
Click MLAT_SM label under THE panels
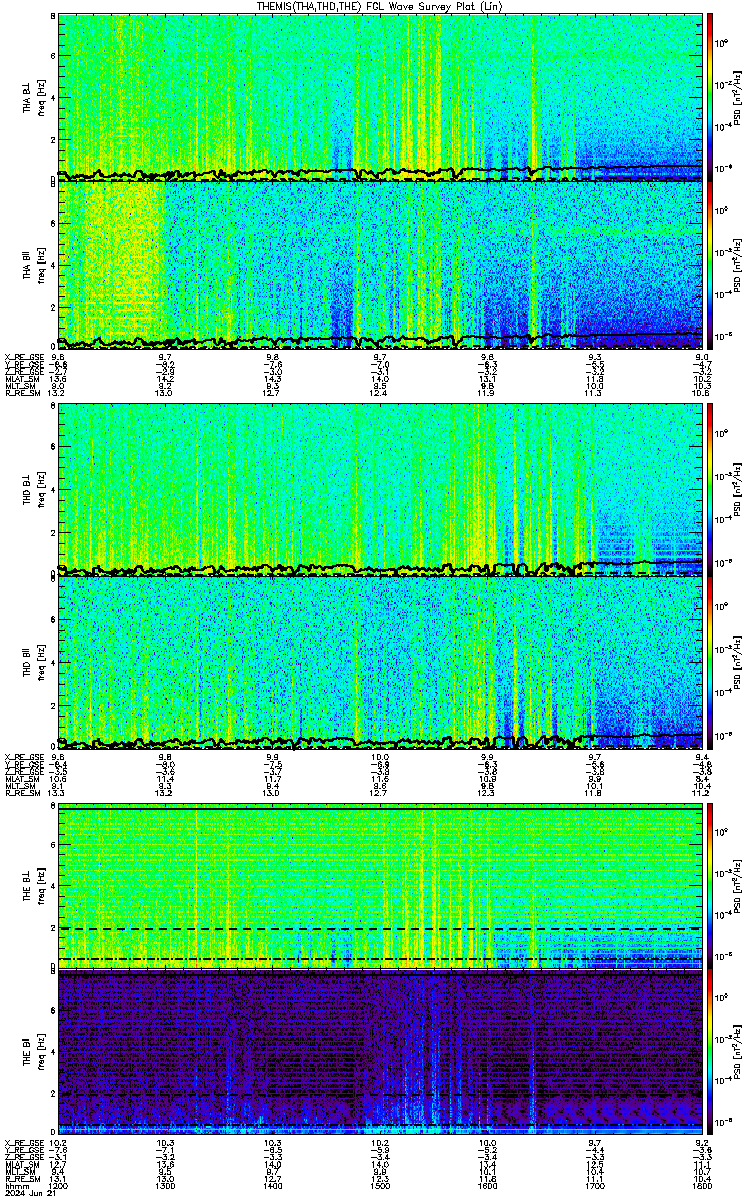click(21, 1164)
